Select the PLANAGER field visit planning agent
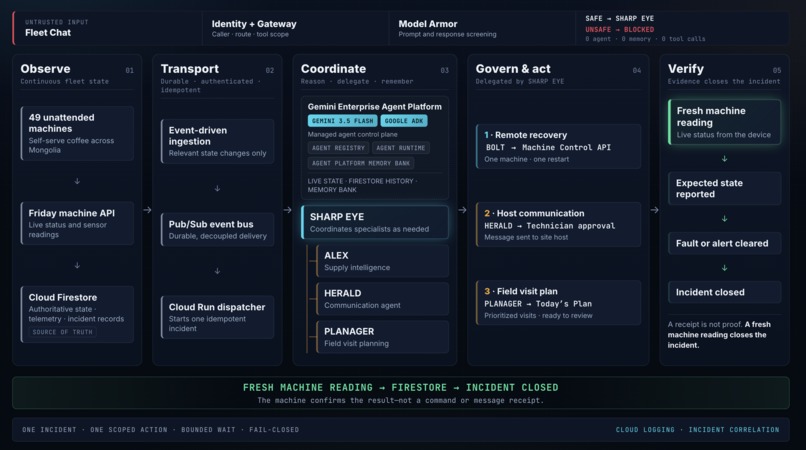The height and width of the screenshot is (450, 806). coord(382,337)
